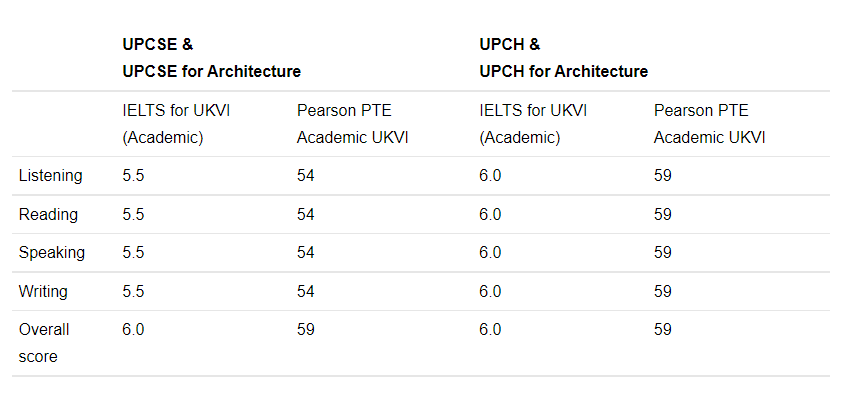This screenshot has height=399, width=853.
Task: Click the Speaking 6.0 value under UPCH
Action: coord(490,253)
